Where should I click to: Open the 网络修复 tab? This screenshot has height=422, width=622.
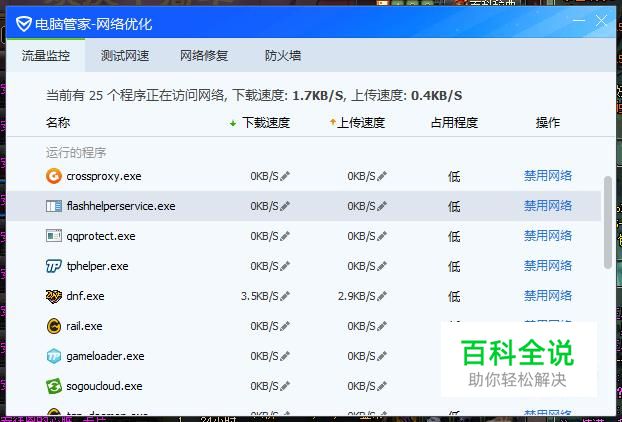pyautogui.click(x=204, y=56)
